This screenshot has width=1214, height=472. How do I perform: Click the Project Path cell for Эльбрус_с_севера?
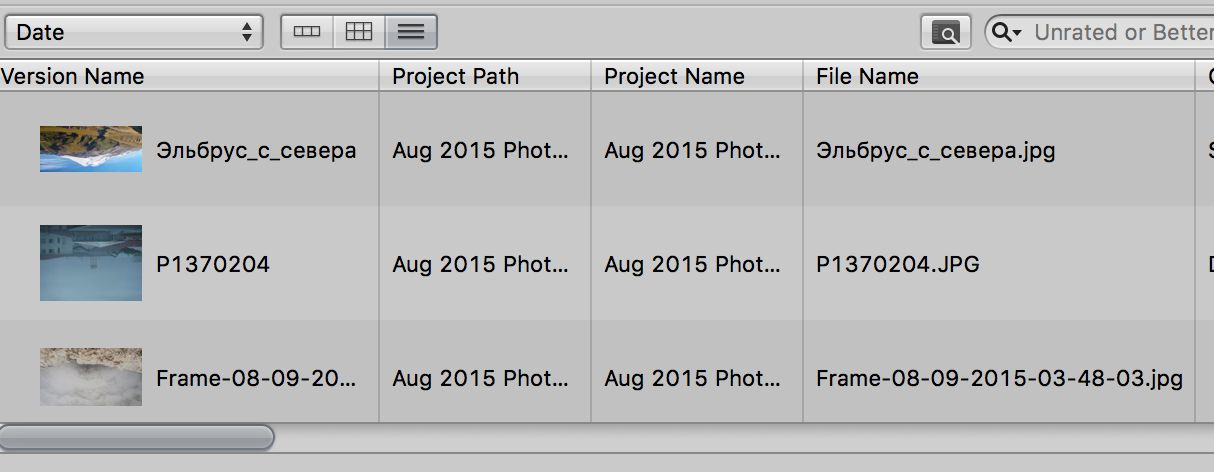pos(481,150)
